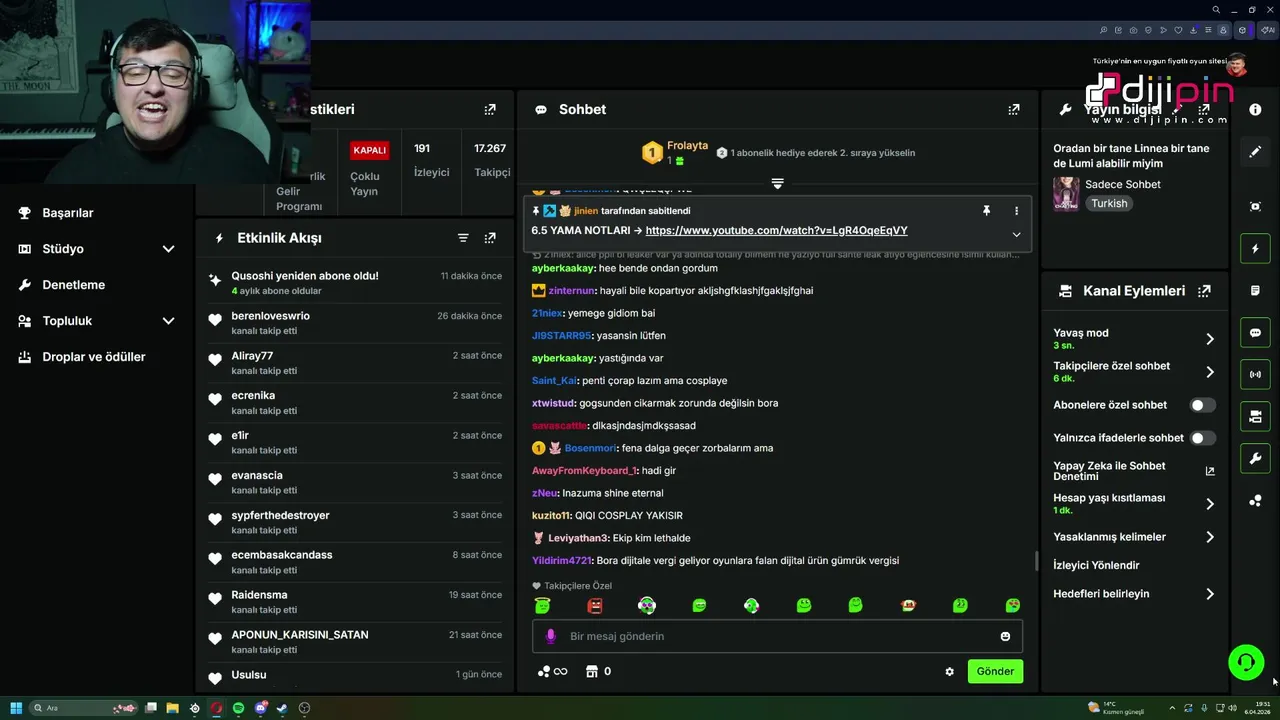Screen dimensions: 1280x720
Task: Click the broadcast signal icon in right sidebar
Action: [x=1255, y=375]
